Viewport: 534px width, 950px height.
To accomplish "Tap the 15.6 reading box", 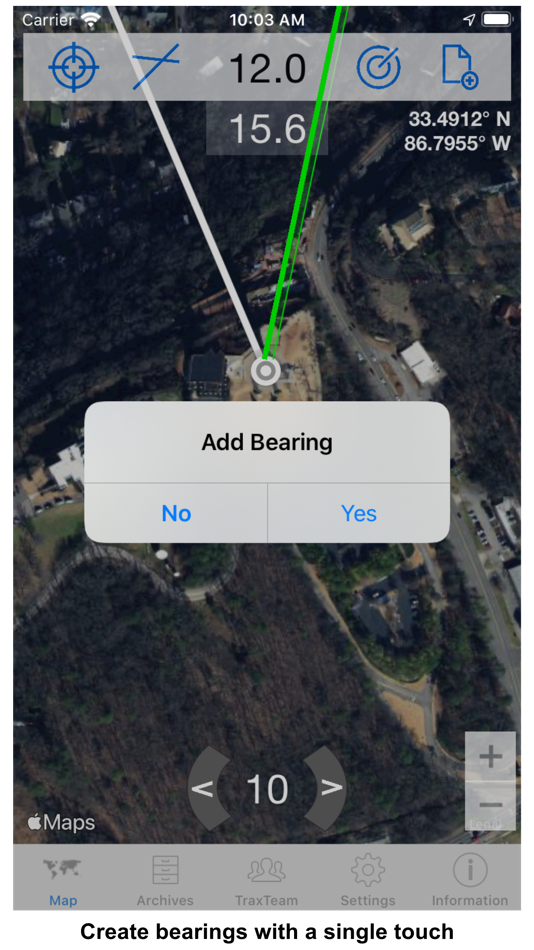I will (x=267, y=128).
